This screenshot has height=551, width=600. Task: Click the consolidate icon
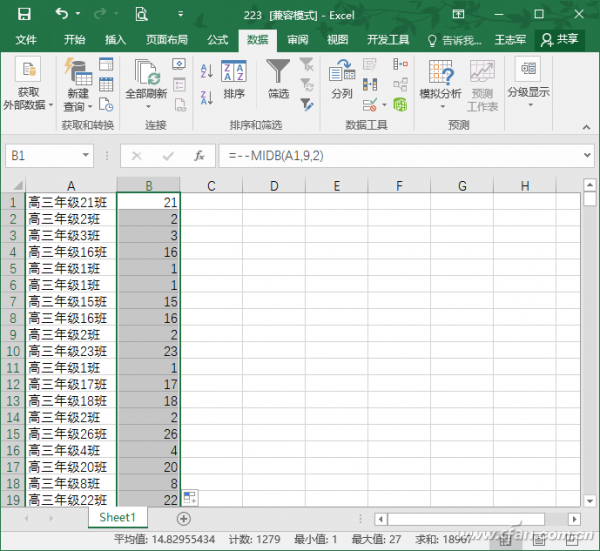pyautogui.click(x=400, y=64)
